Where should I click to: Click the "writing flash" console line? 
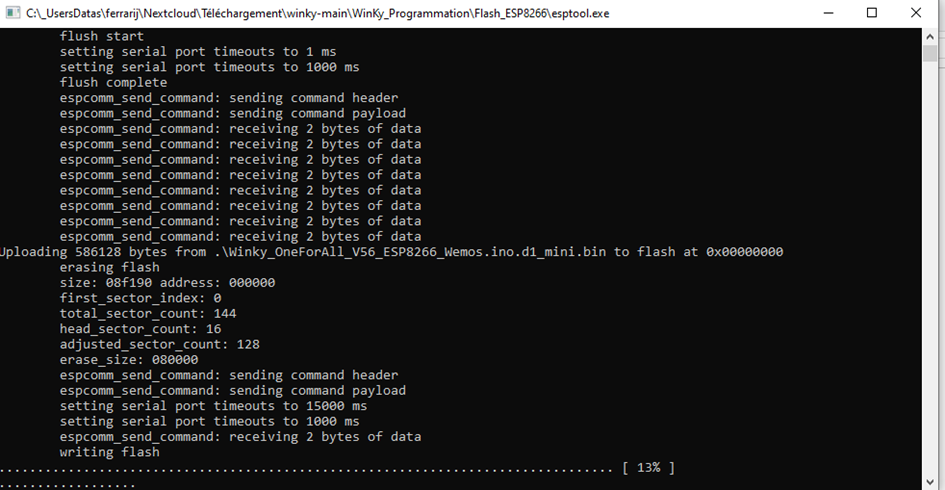point(110,452)
